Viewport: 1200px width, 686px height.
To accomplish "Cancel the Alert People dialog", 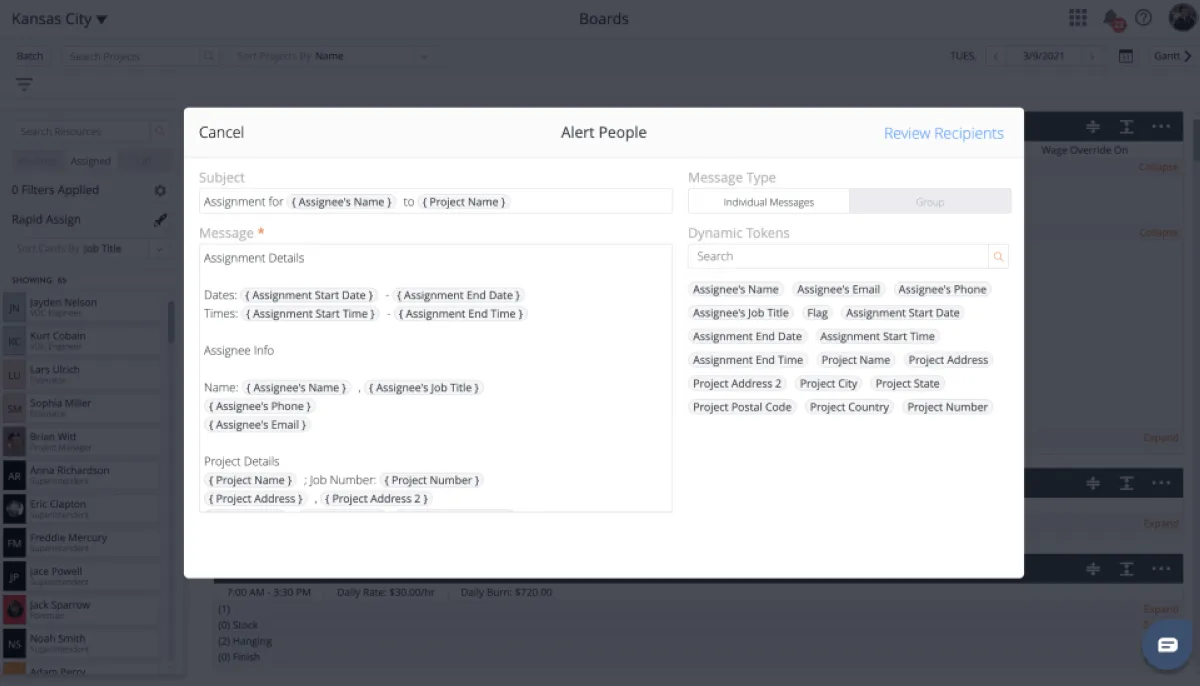I will pos(221,133).
